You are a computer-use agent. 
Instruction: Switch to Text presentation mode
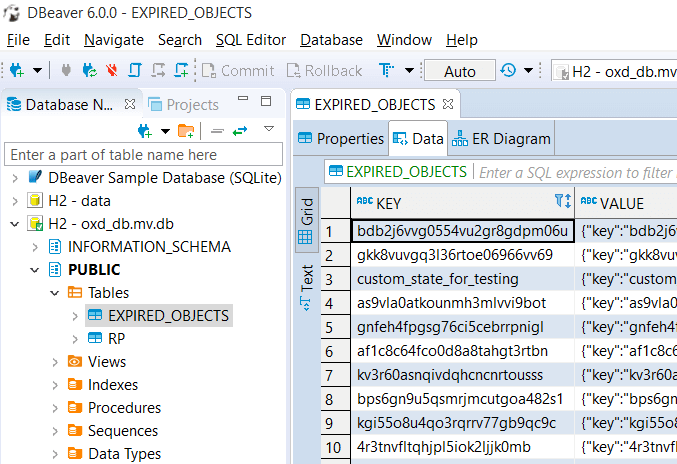tap(306, 287)
